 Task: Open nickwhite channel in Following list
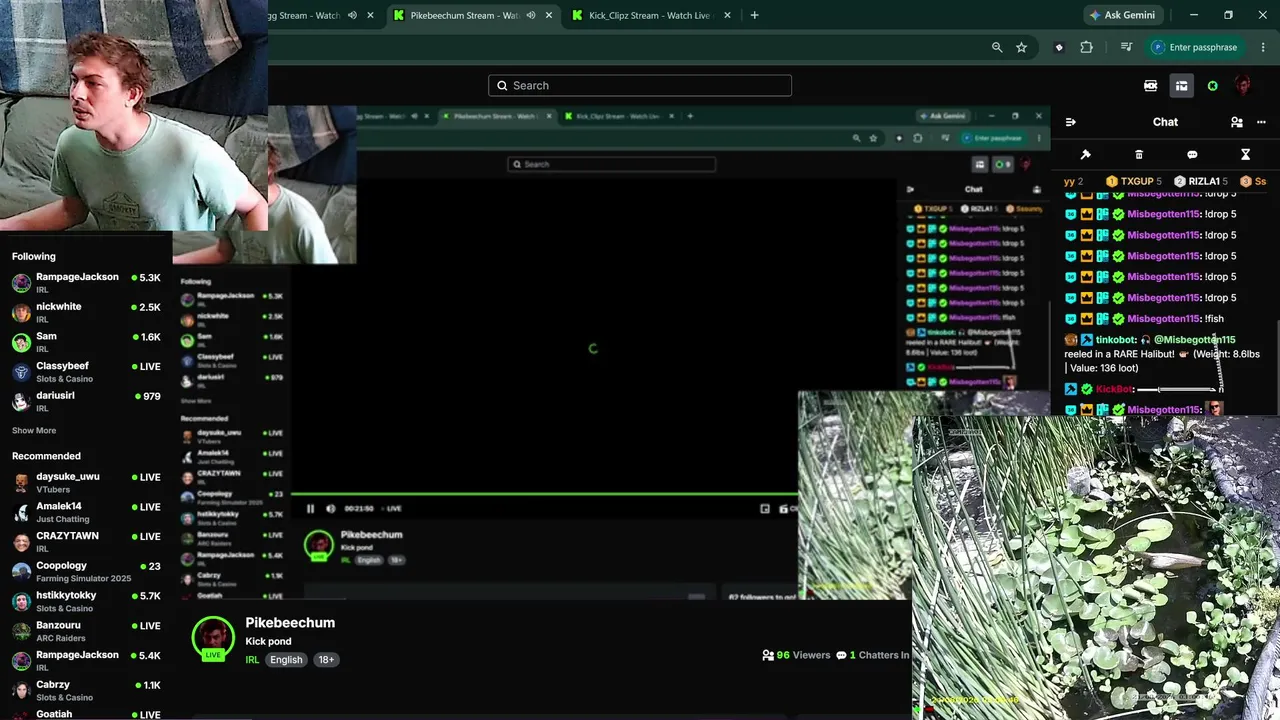tap(86, 312)
